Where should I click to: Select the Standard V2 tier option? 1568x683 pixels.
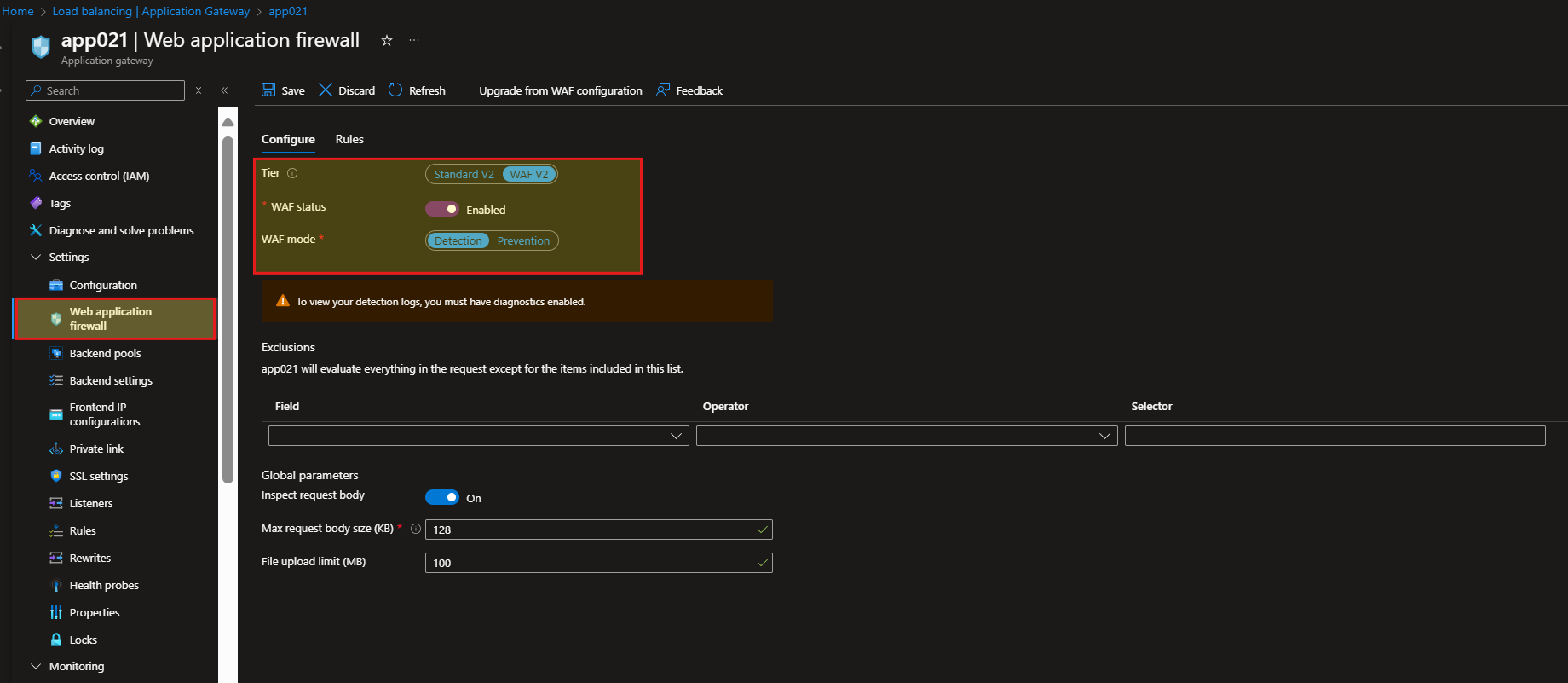point(464,174)
